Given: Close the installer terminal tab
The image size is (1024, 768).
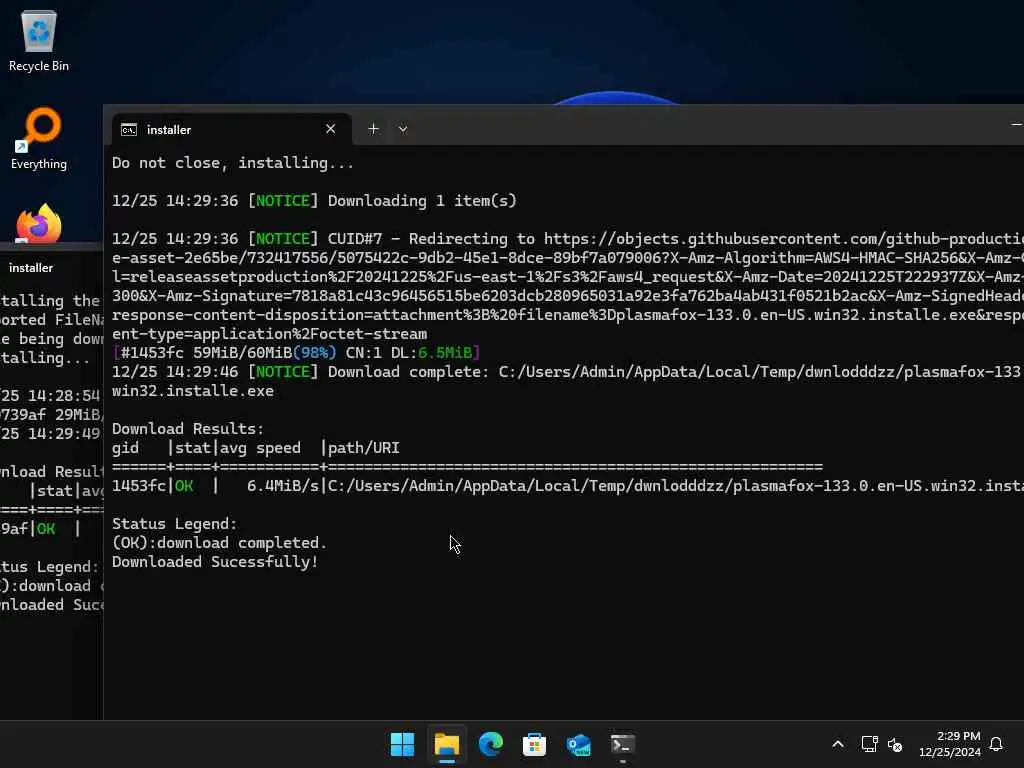Looking at the screenshot, I should tap(330, 129).
